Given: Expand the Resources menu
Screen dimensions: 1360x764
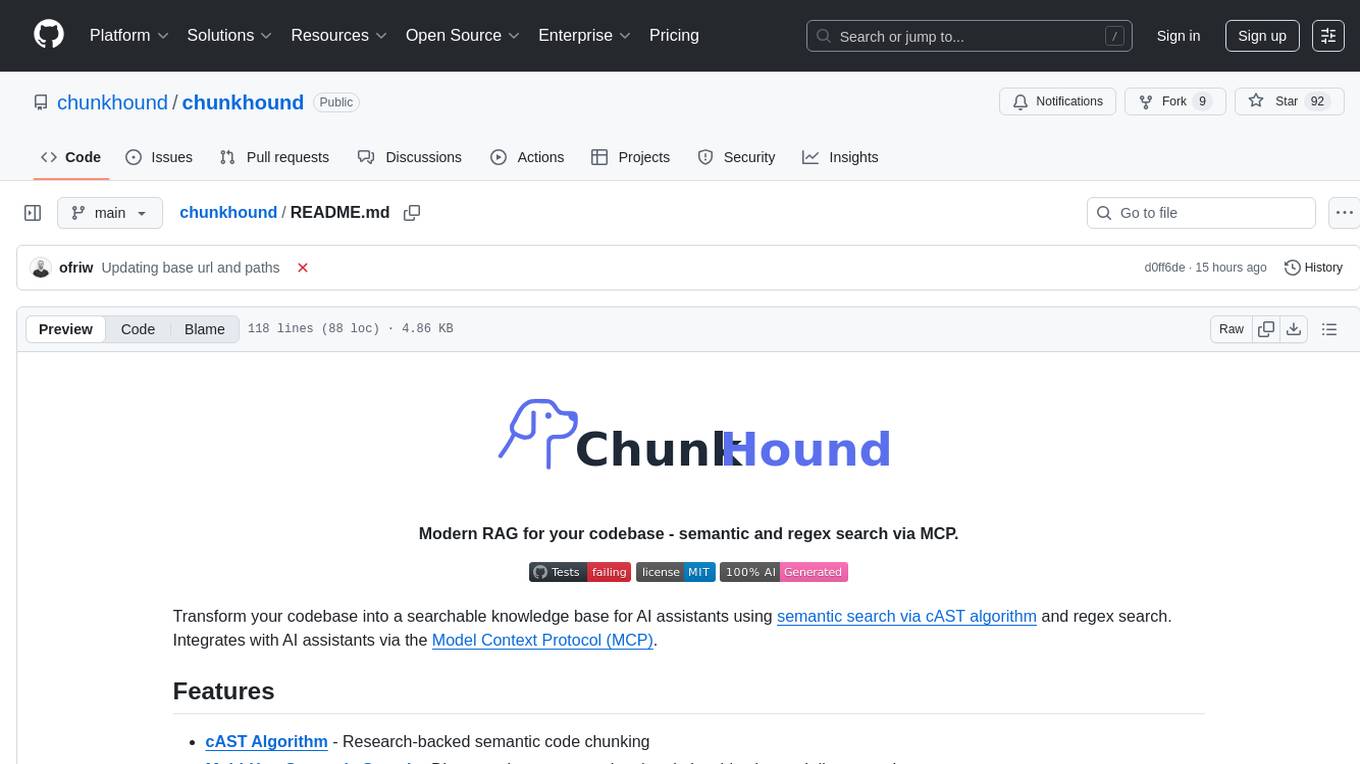Looking at the screenshot, I should pyautogui.click(x=339, y=35).
